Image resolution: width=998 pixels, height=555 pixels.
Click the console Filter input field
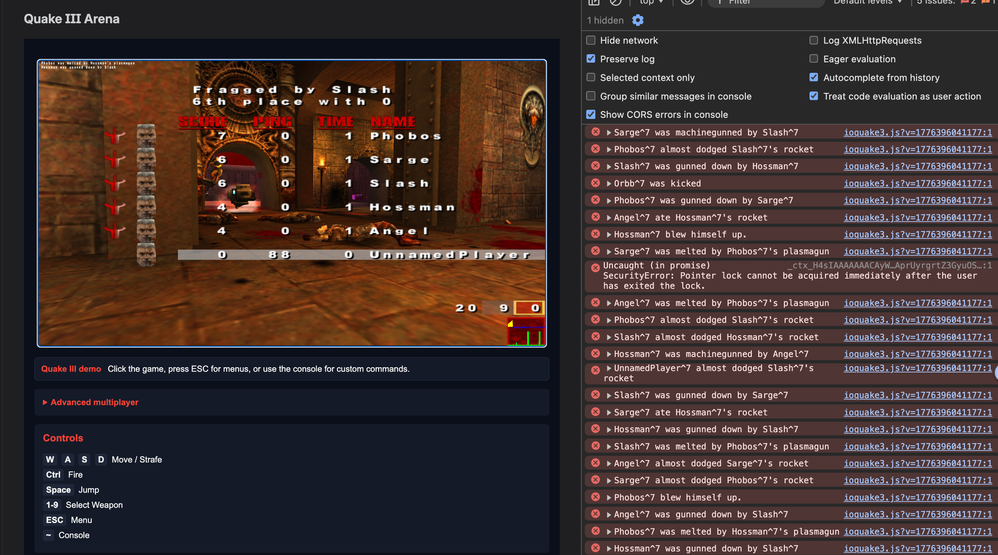[766, 3]
